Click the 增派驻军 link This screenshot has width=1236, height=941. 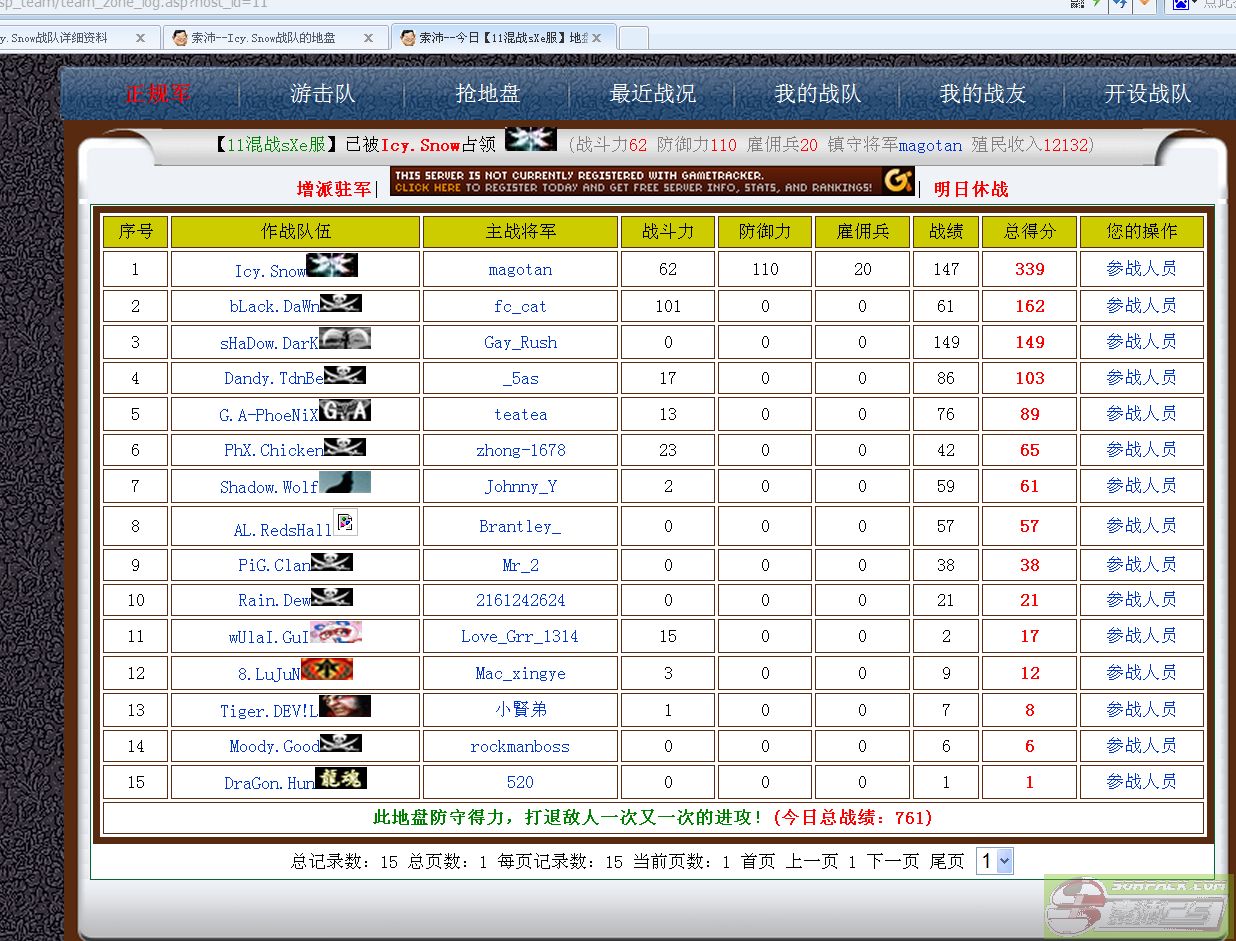(333, 189)
